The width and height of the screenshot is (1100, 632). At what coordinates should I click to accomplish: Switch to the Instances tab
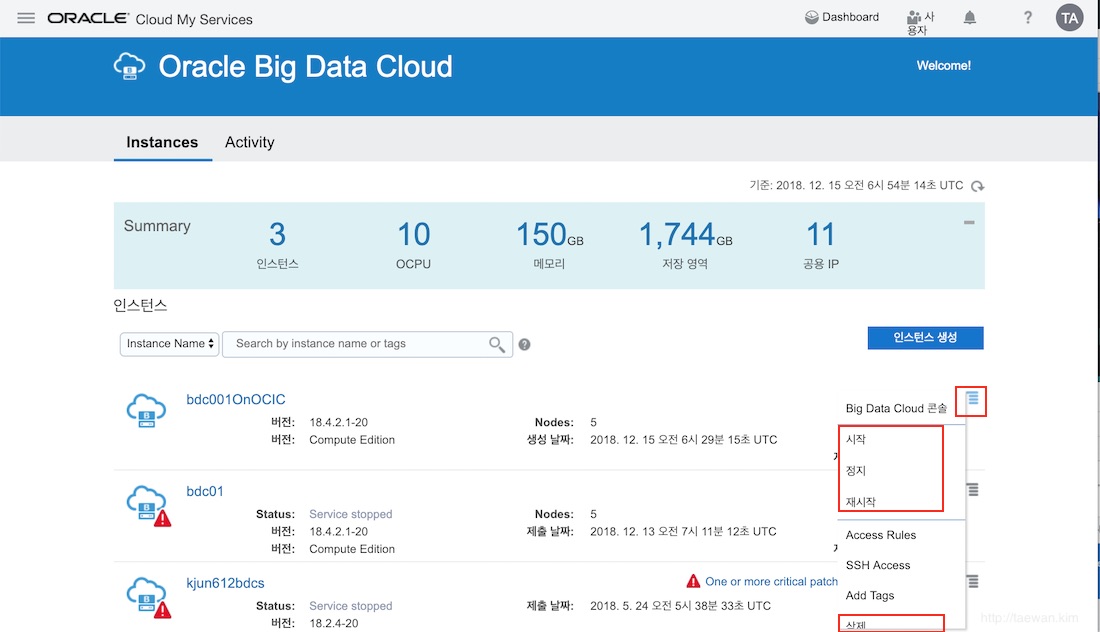click(x=162, y=142)
